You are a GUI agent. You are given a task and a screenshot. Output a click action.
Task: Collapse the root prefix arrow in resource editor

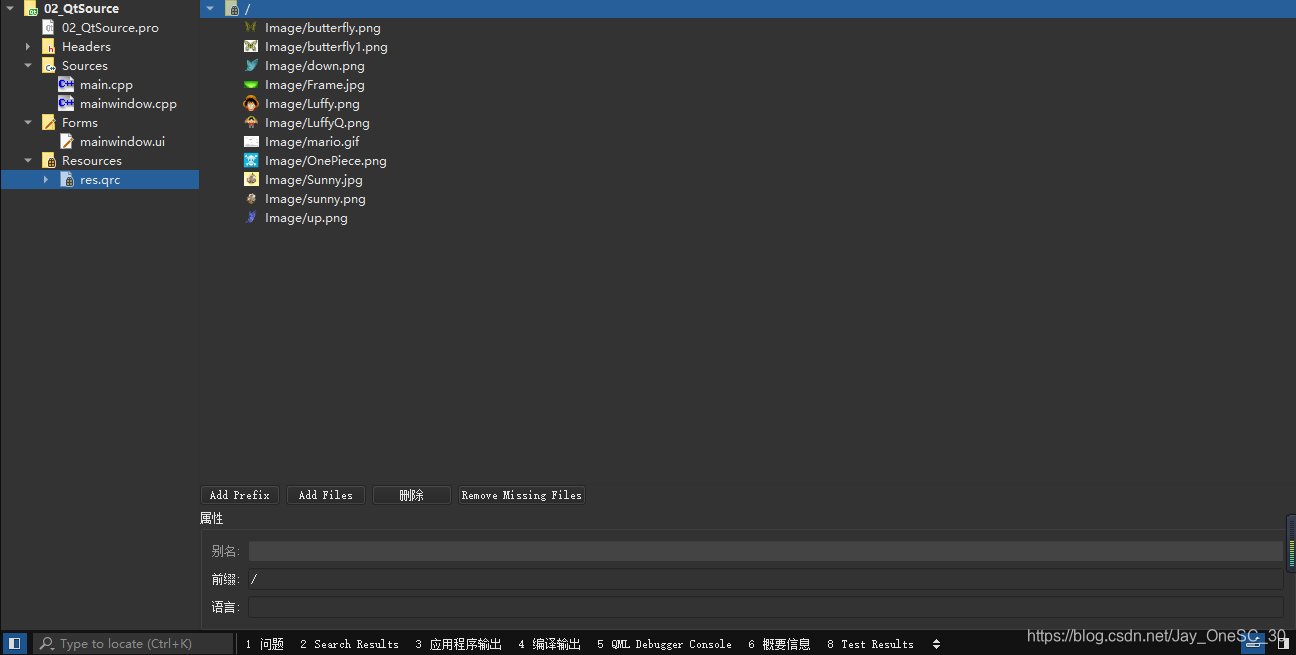point(210,9)
